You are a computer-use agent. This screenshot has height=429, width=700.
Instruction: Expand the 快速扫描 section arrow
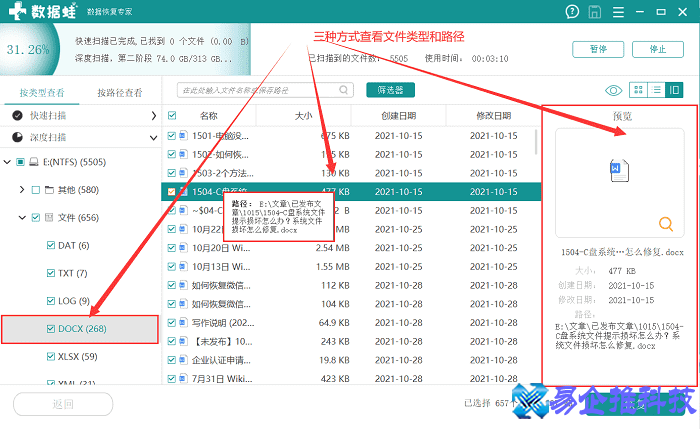click(x=154, y=116)
